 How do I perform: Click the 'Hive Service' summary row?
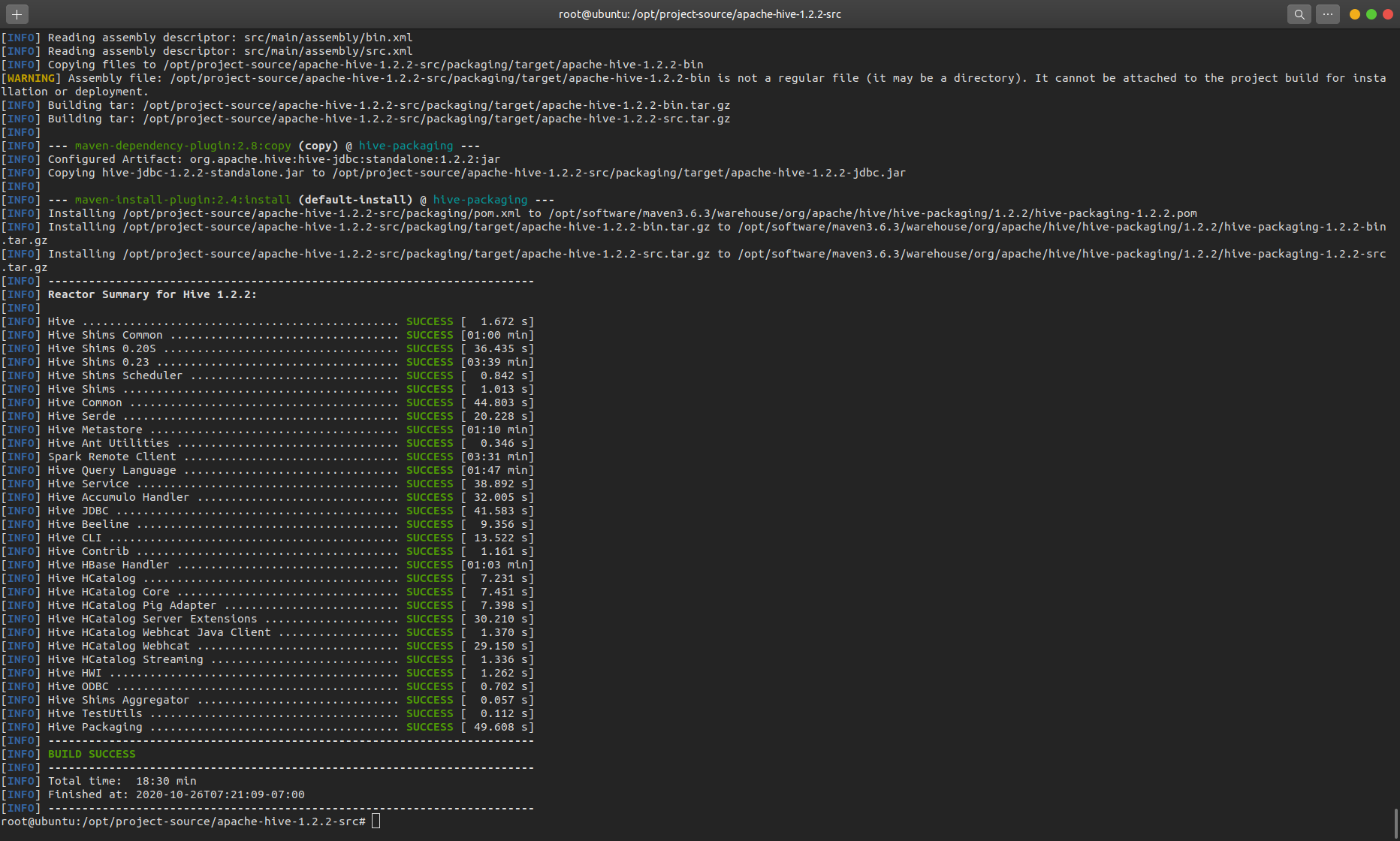tap(268, 484)
